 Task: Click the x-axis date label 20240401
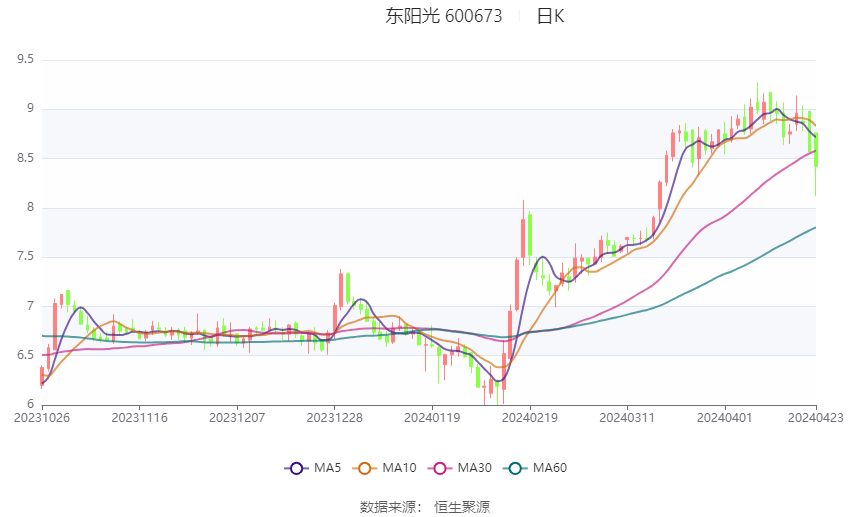(x=725, y=418)
